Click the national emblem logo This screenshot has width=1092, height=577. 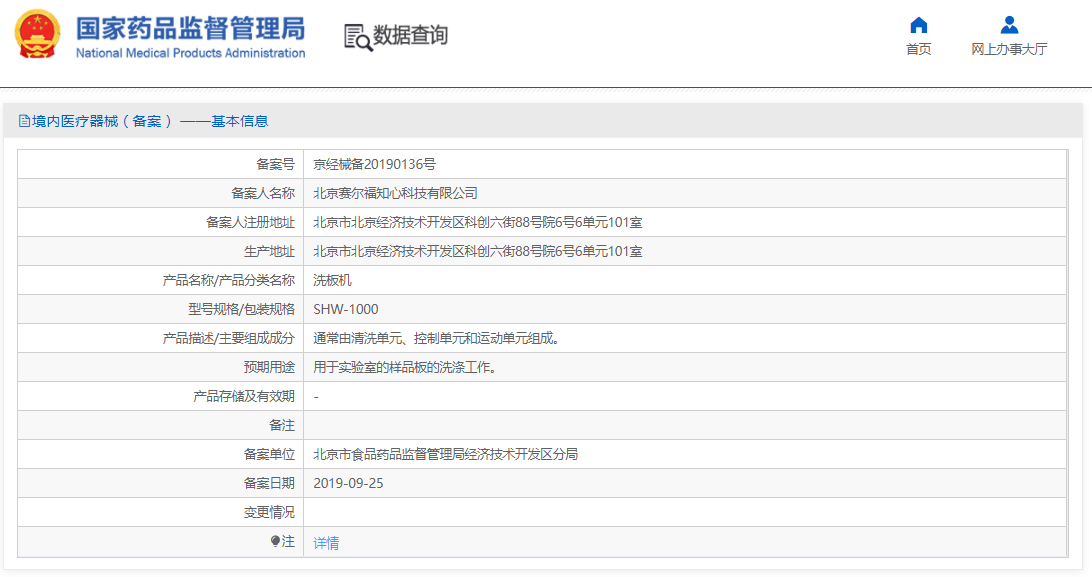click(x=38, y=34)
